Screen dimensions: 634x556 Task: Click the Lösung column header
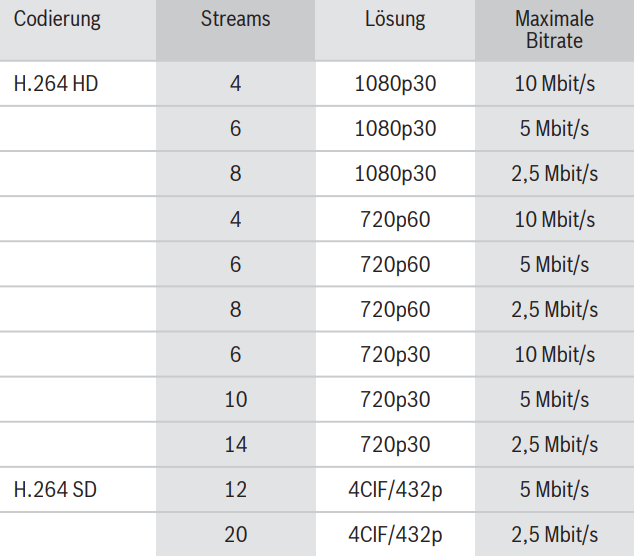pos(395,19)
